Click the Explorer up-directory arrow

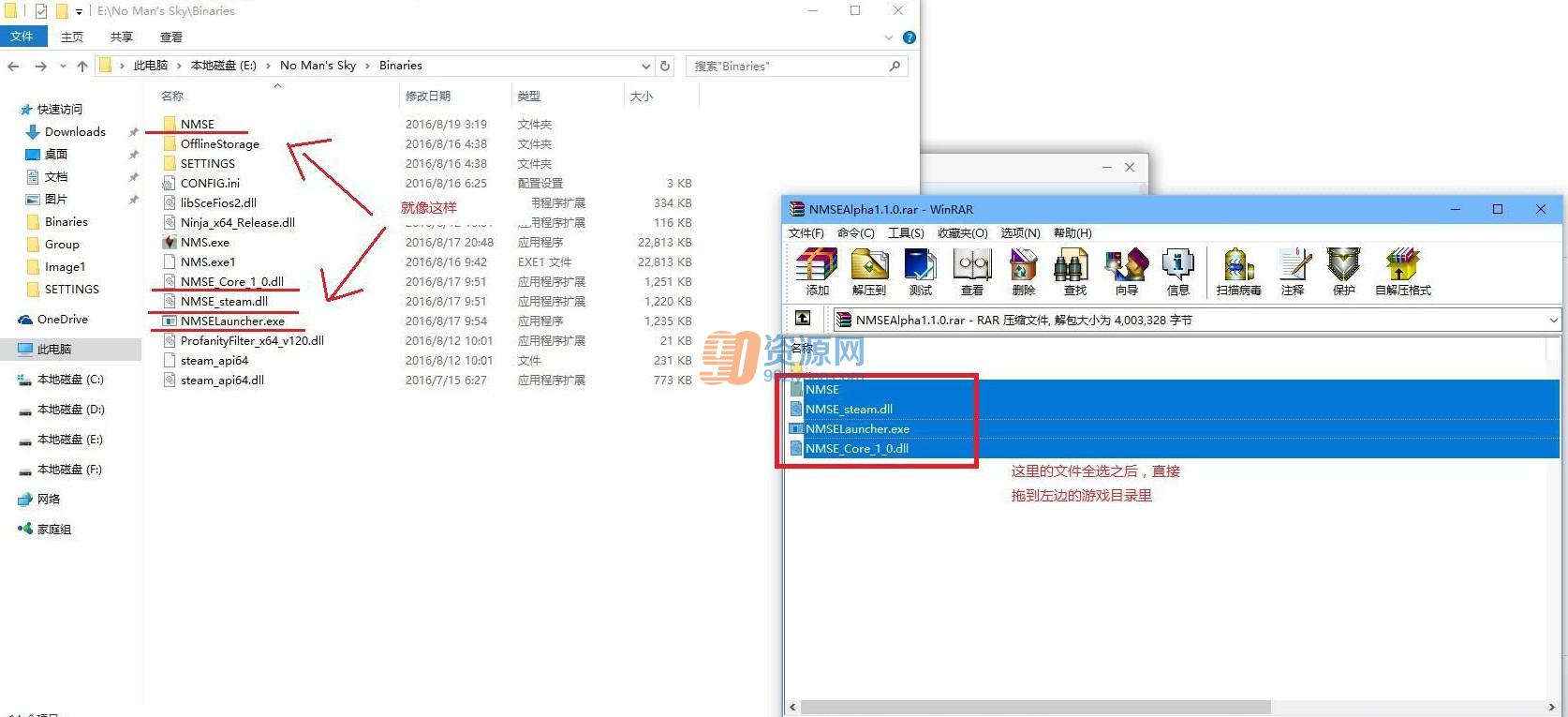pyautogui.click(x=82, y=66)
